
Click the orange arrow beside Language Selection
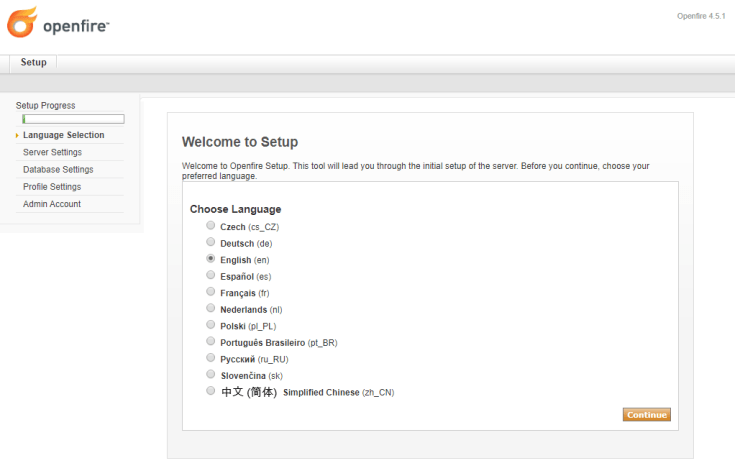pyautogui.click(x=17, y=136)
